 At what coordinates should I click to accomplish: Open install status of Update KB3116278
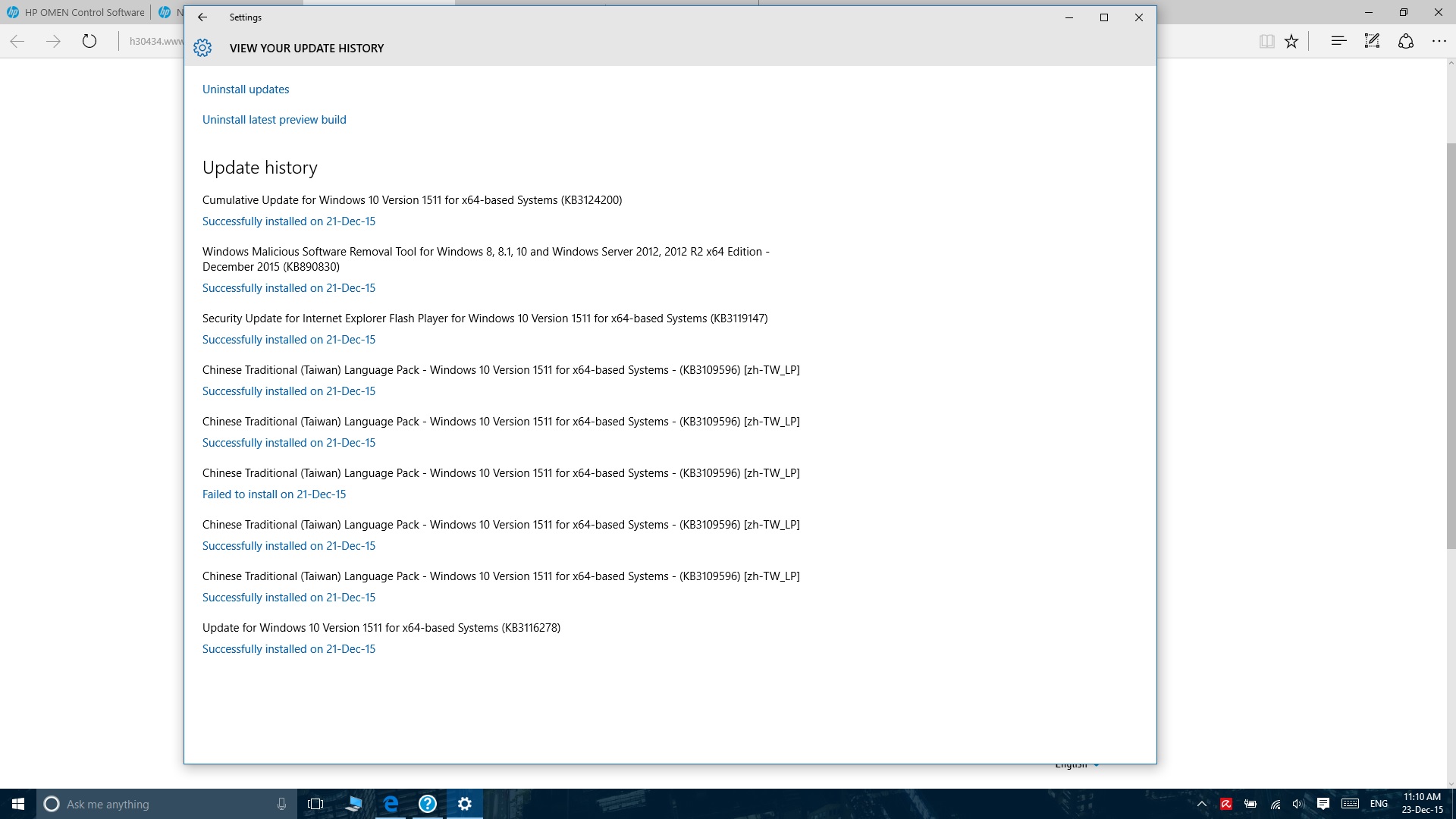pos(289,649)
